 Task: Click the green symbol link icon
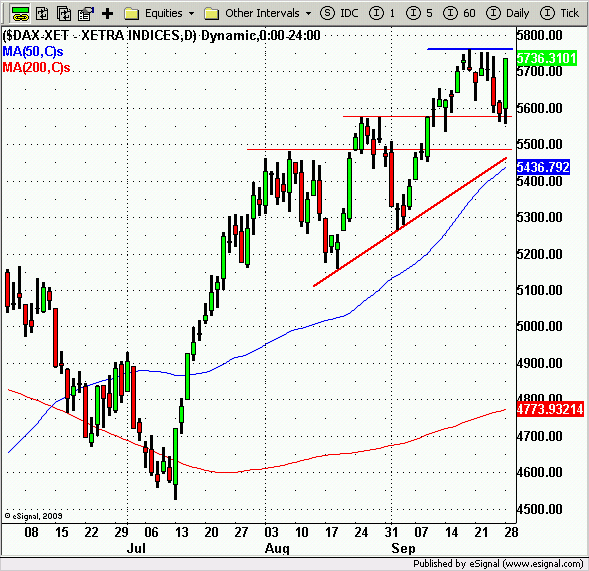click(20, 14)
